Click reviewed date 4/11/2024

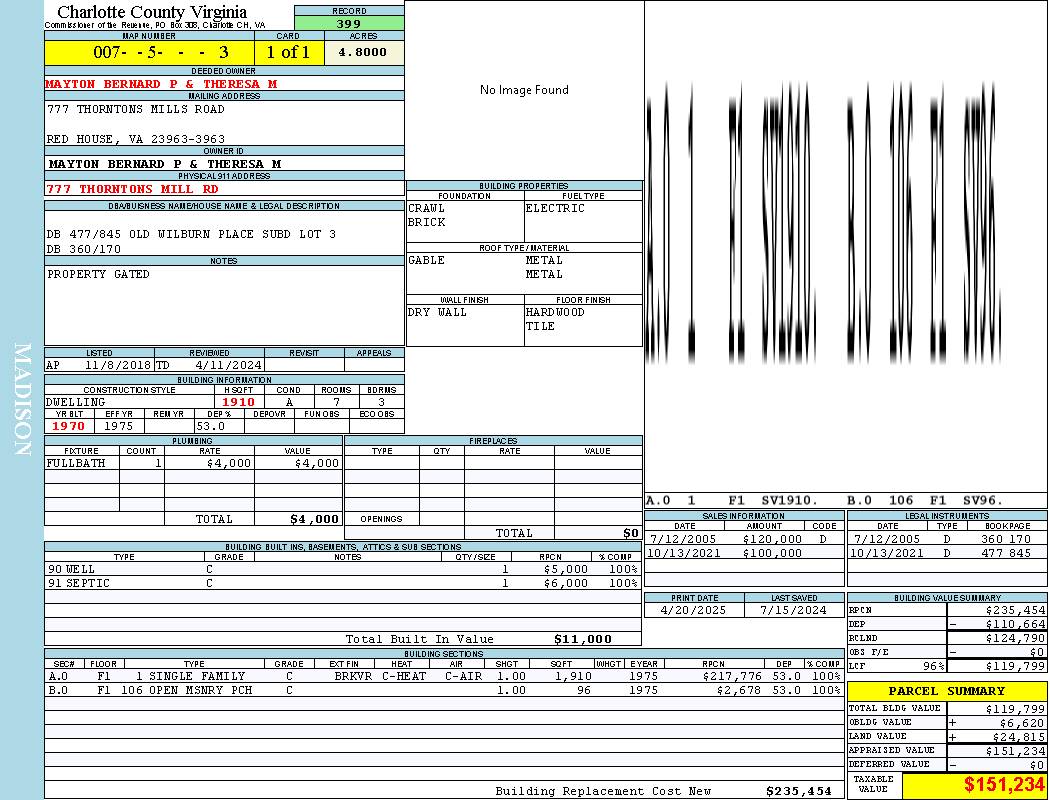[x=228, y=366]
